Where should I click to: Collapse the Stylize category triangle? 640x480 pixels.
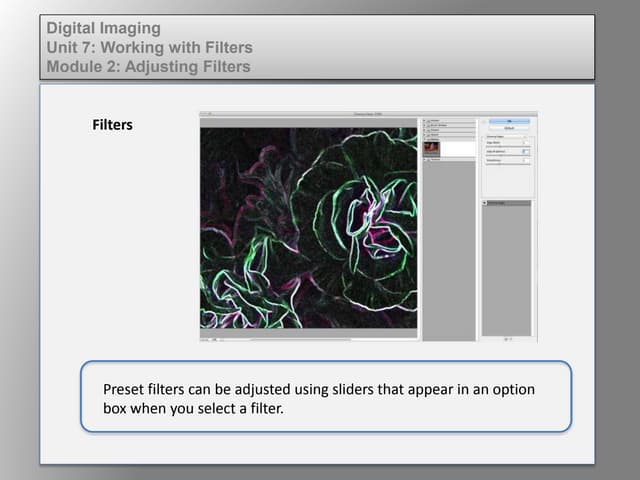point(424,138)
